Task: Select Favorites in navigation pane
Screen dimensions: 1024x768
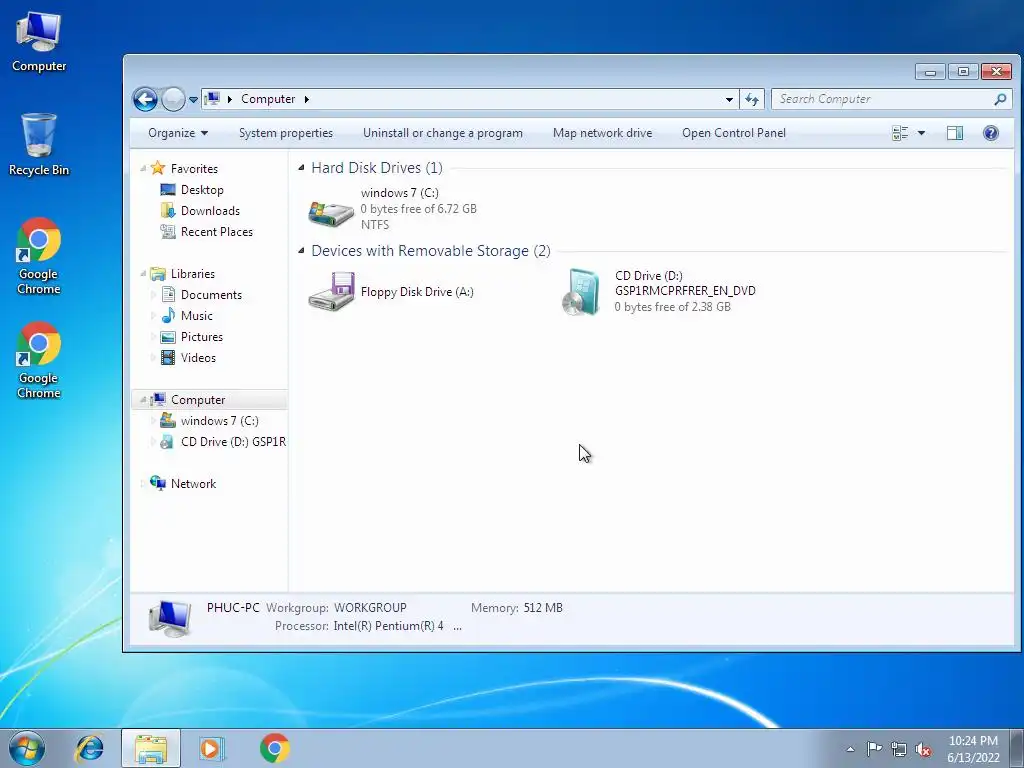Action: [194, 168]
